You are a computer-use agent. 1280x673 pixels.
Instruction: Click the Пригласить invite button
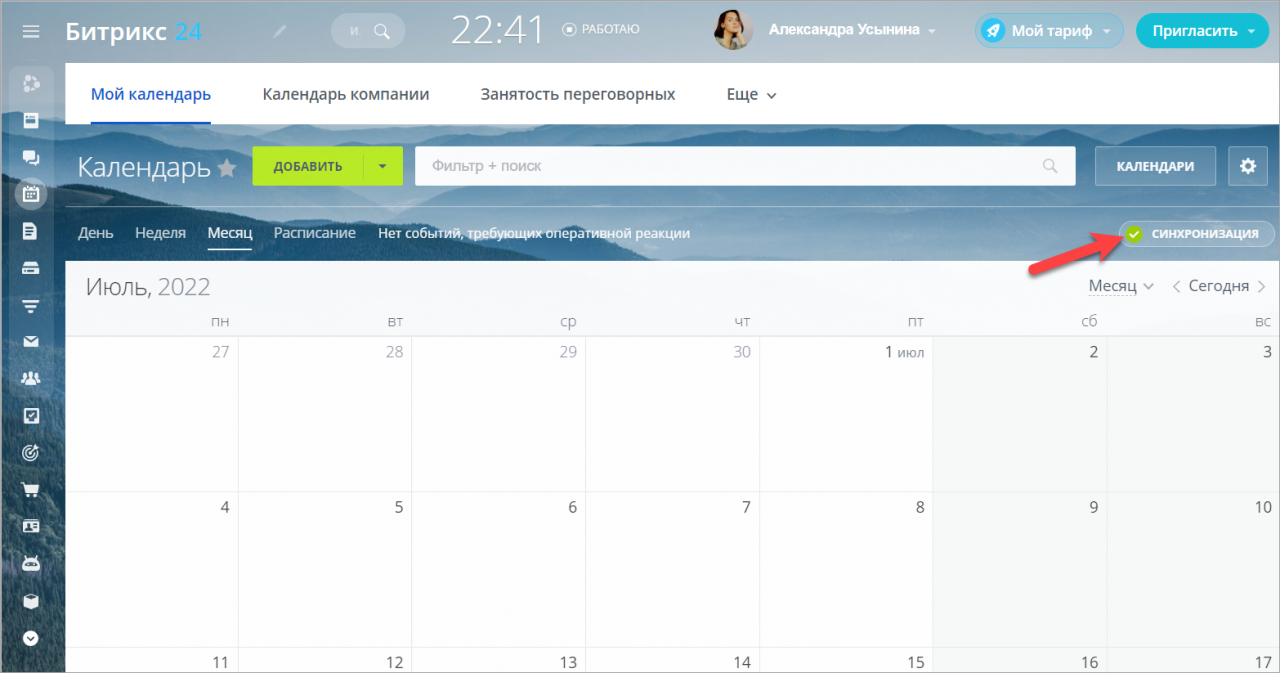click(1201, 31)
